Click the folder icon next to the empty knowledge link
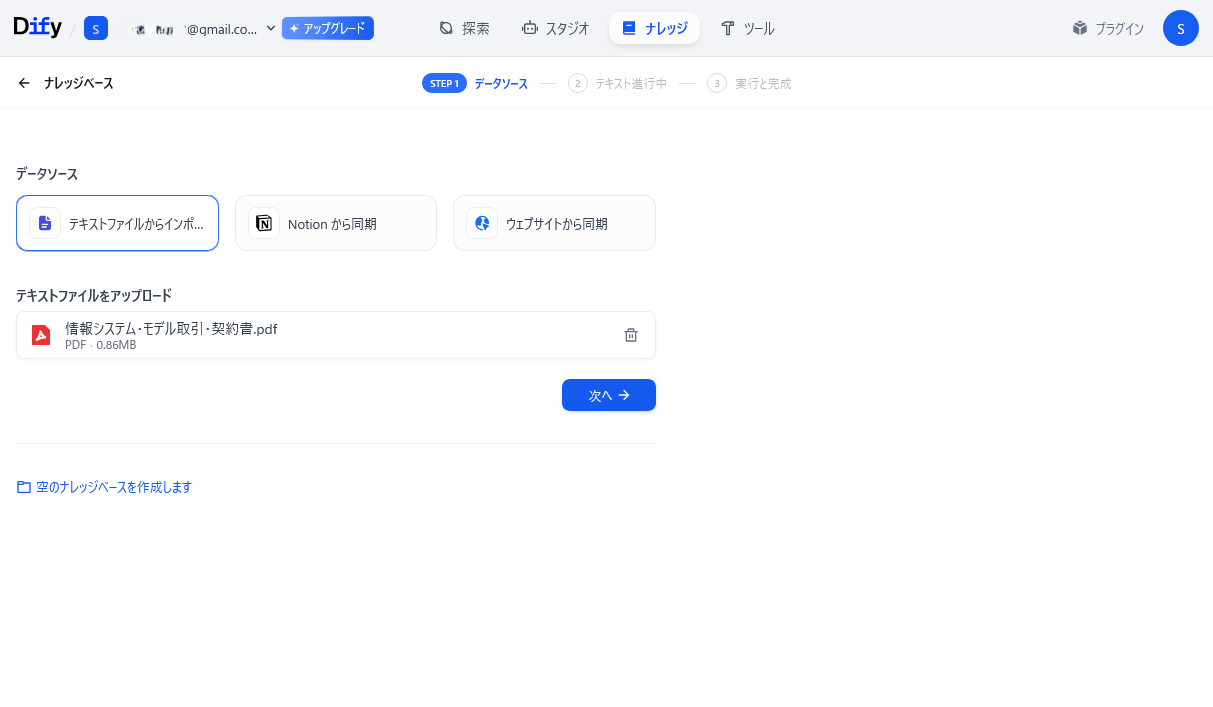Viewport: 1213px width, 707px height. (23, 486)
